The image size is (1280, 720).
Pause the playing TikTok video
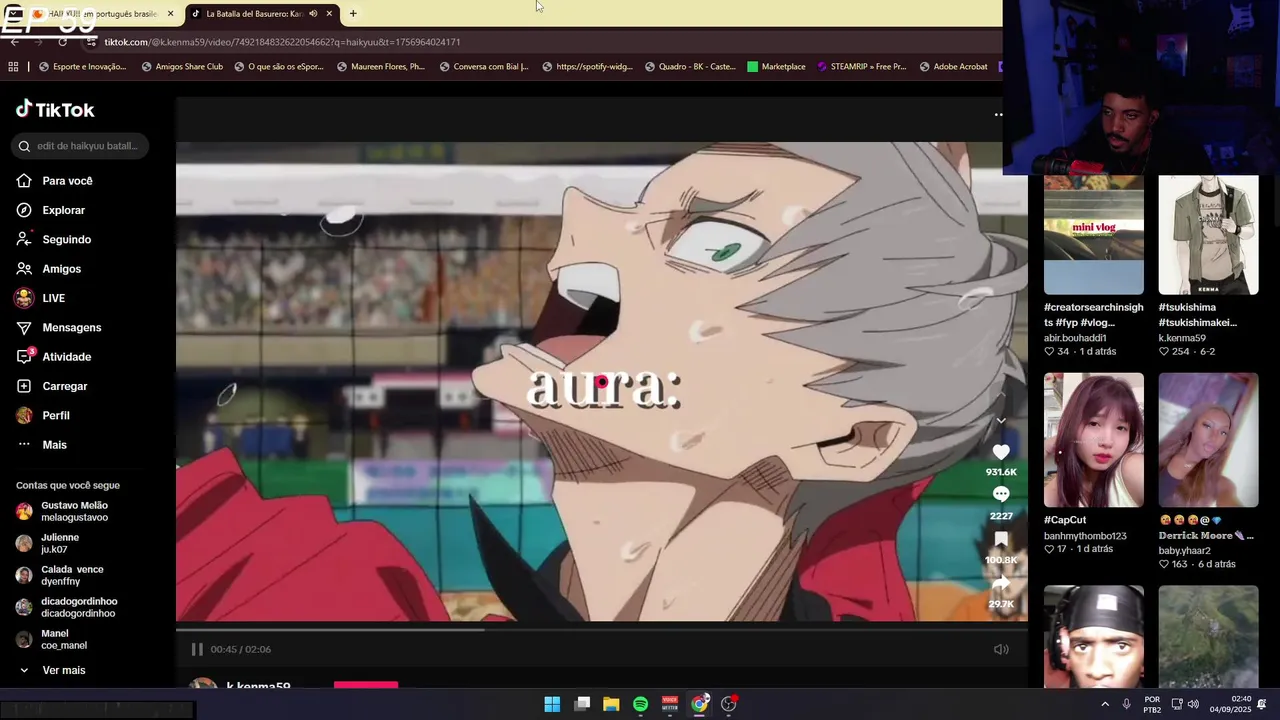click(x=197, y=649)
